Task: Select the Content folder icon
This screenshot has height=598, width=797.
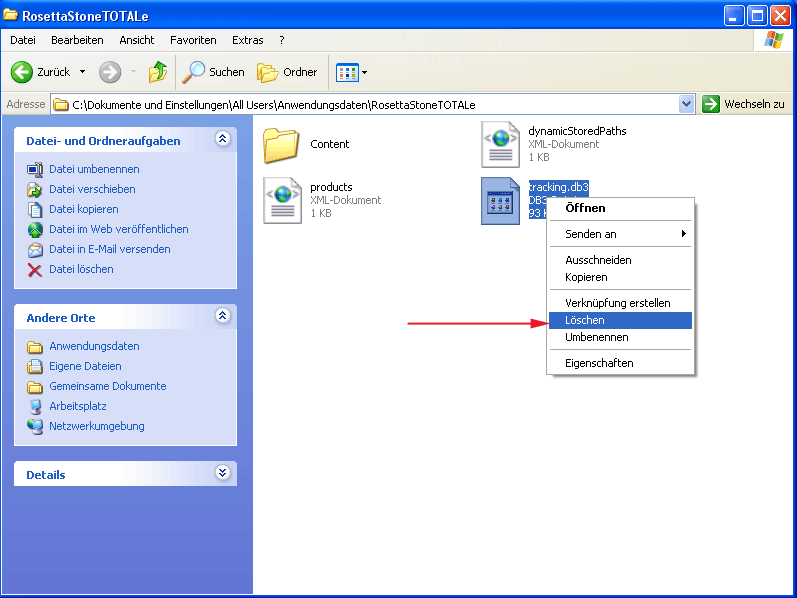Action: pos(282,144)
